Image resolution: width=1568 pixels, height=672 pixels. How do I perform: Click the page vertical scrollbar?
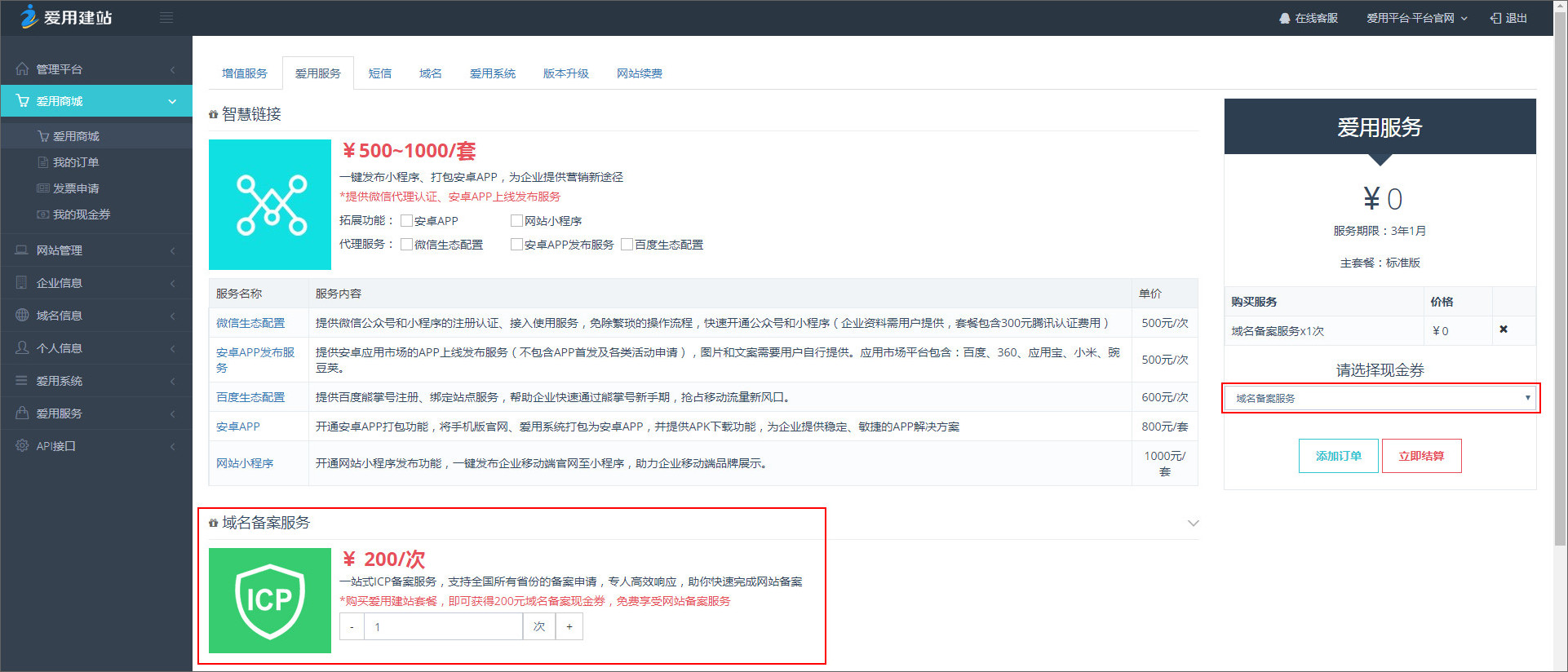(1560, 277)
